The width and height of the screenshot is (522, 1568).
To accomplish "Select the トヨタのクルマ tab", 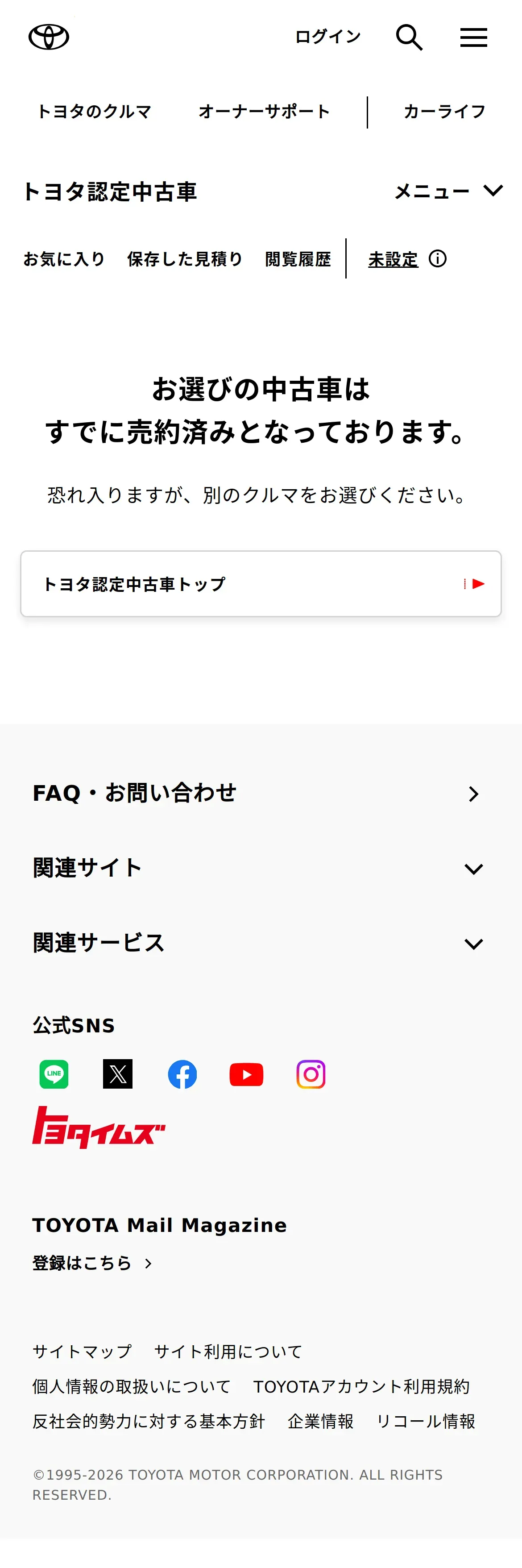I will (94, 112).
